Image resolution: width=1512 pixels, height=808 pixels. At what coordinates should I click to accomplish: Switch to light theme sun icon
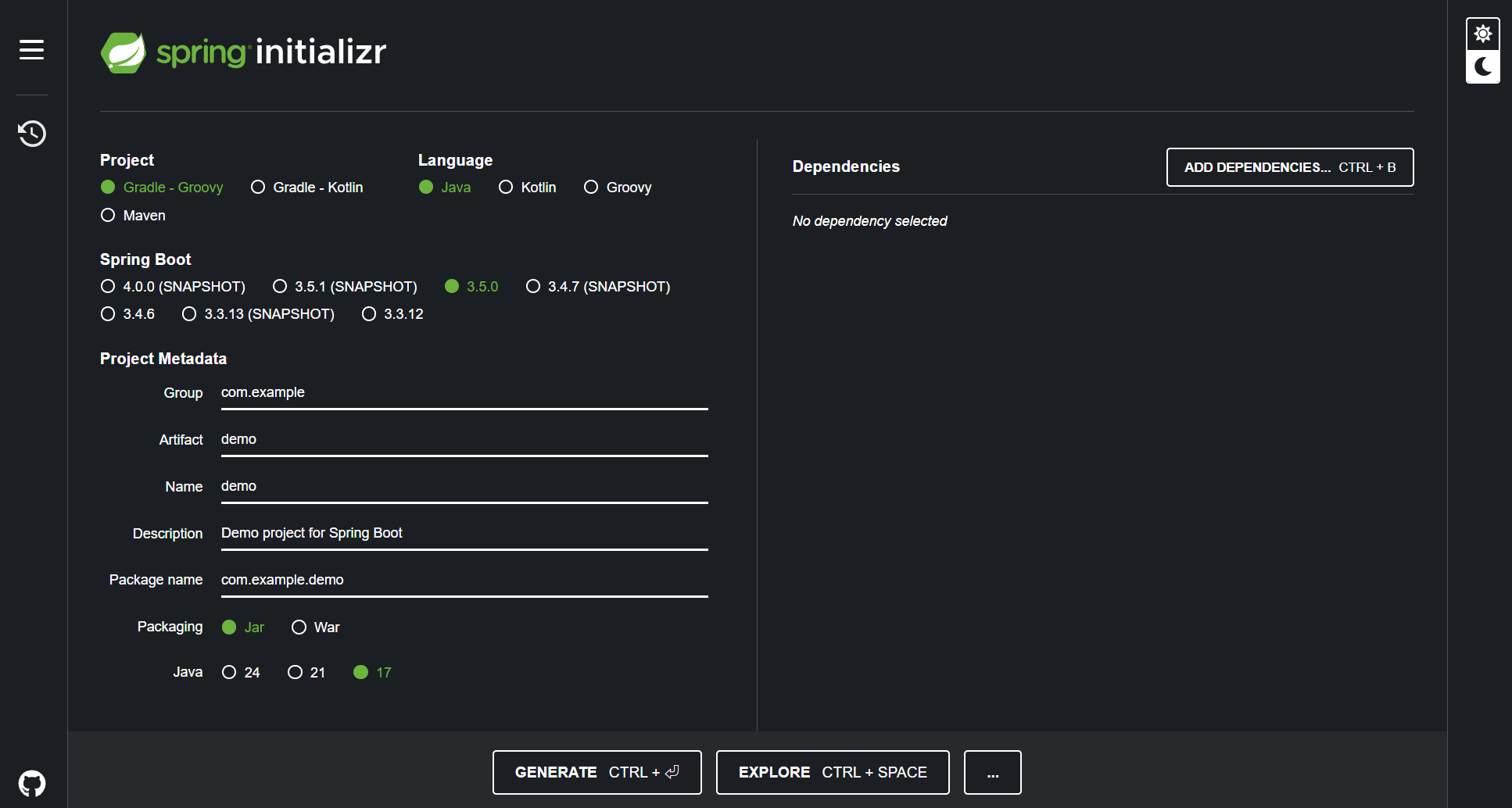[1482, 34]
